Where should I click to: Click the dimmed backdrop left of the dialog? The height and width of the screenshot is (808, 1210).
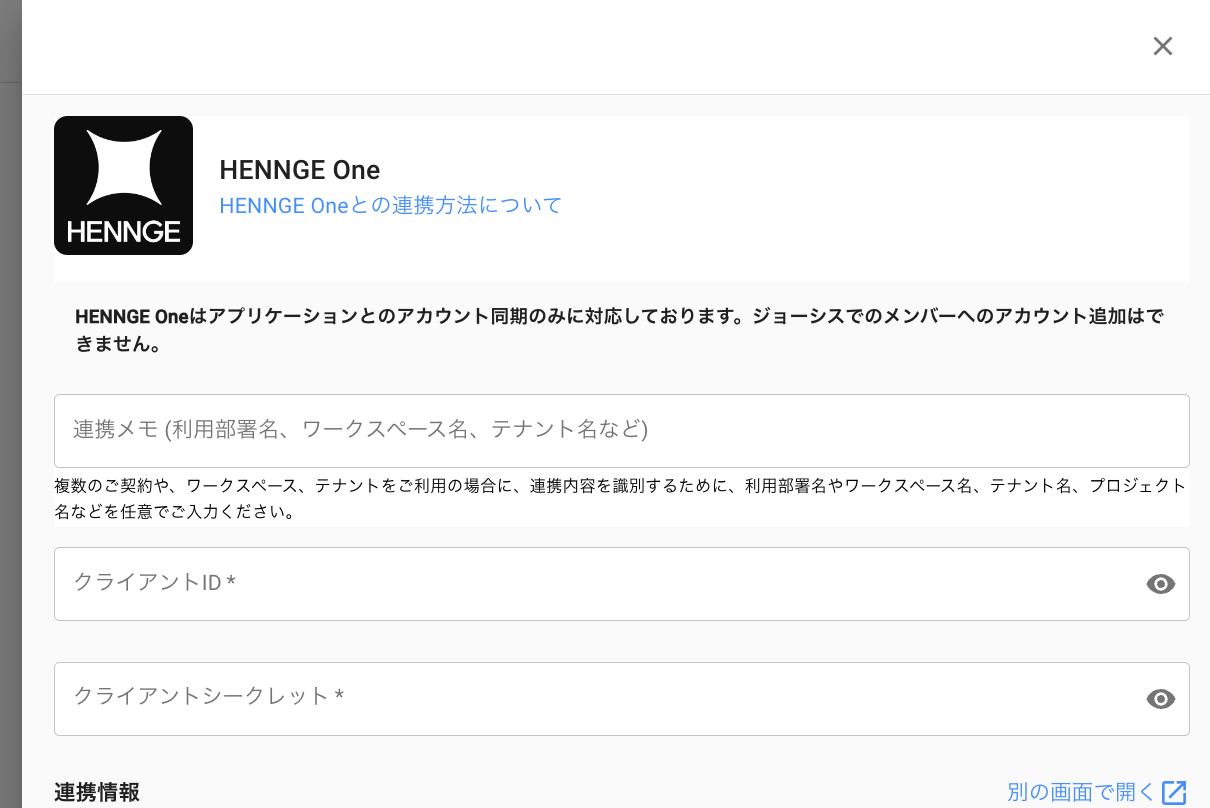point(10,400)
